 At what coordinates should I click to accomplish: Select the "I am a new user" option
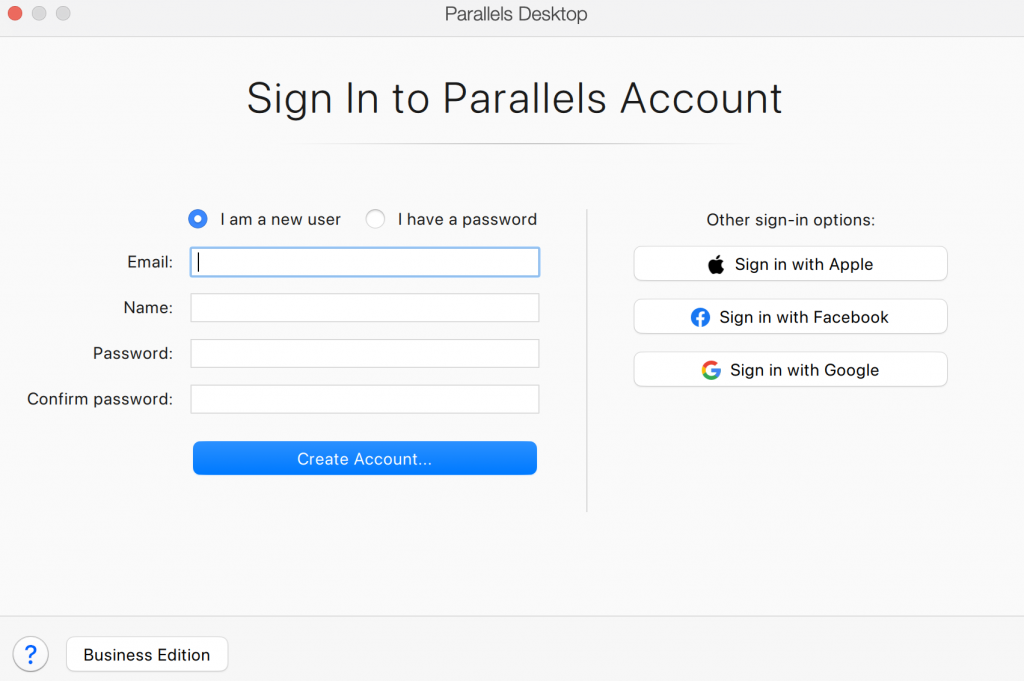pyautogui.click(x=198, y=219)
